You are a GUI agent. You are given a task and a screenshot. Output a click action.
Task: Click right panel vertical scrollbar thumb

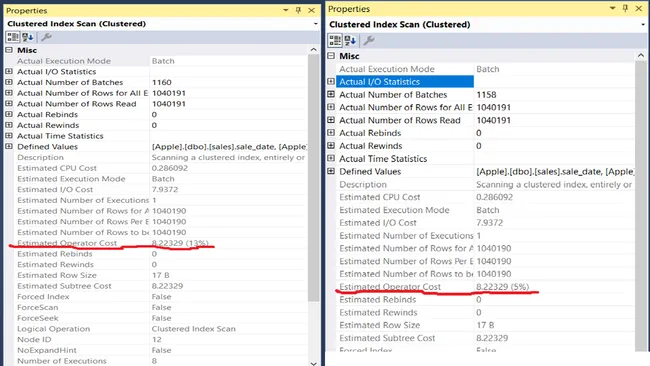click(641, 206)
